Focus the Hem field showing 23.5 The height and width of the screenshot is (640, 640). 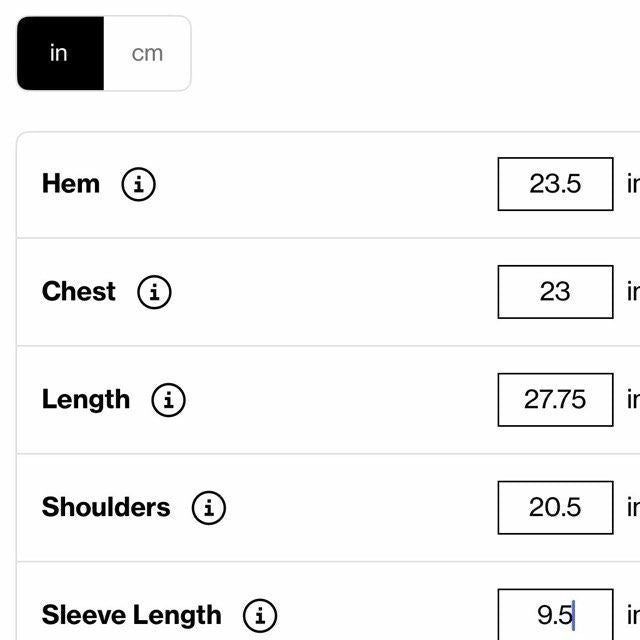(x=555, y=184)
